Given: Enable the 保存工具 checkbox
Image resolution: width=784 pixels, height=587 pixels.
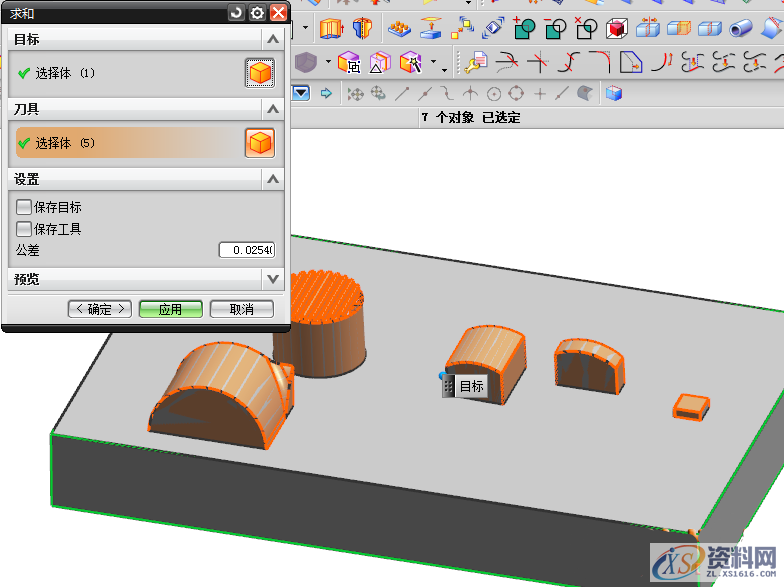Looking at the screenshot, I should pyautogui.click(x=24, y=229).
